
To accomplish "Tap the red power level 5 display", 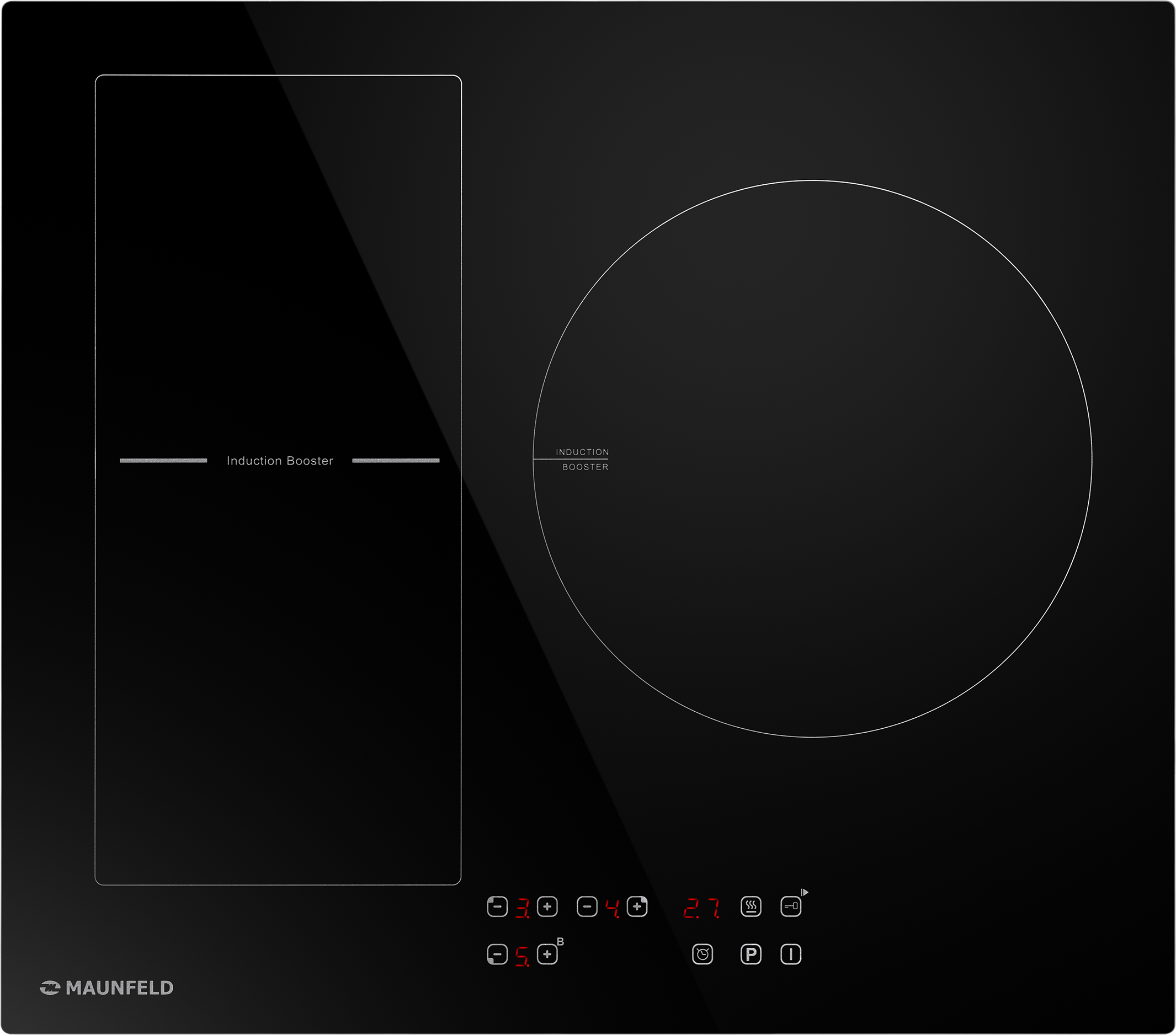I will coord(523,956).
